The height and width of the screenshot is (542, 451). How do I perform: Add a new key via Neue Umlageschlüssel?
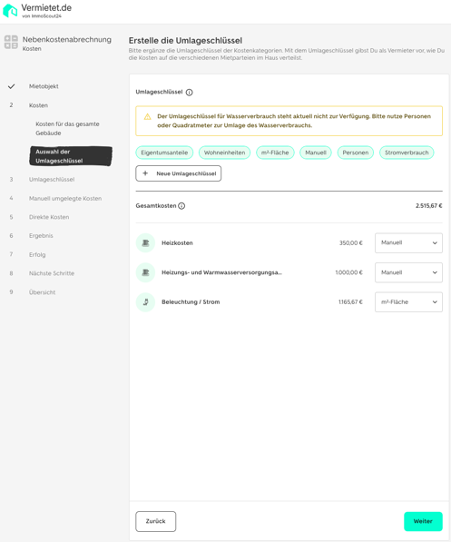[x=178, y=174]
